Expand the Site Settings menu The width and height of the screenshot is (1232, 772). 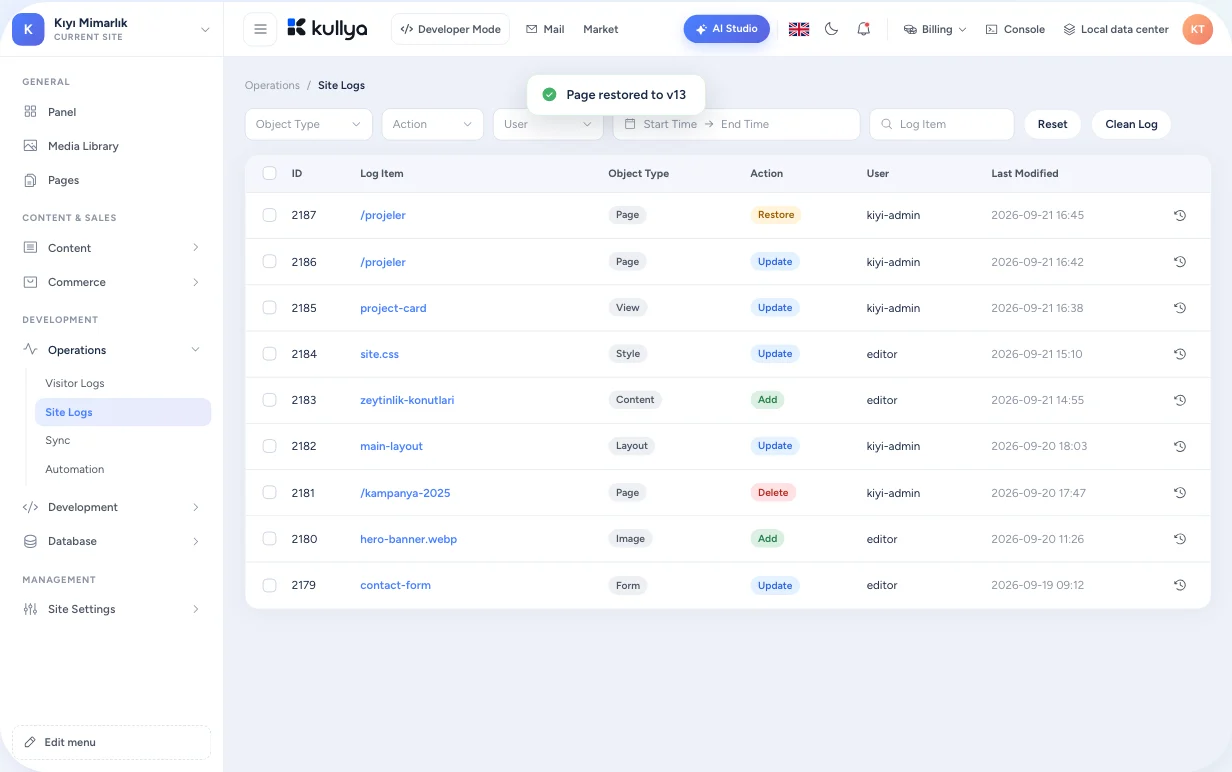click(x=111, y=609)
